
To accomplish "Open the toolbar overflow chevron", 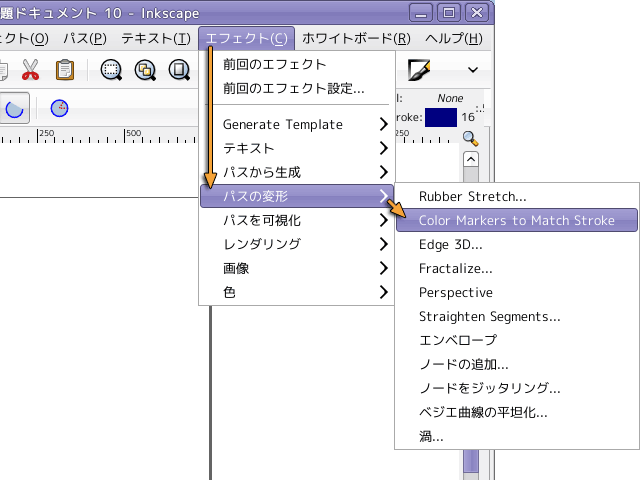I will point(472,70).
